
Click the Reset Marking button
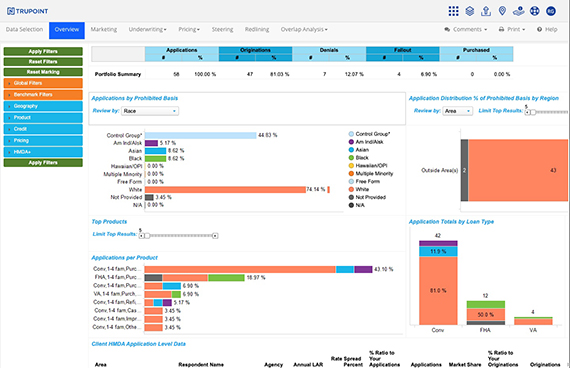coord(43,72)
